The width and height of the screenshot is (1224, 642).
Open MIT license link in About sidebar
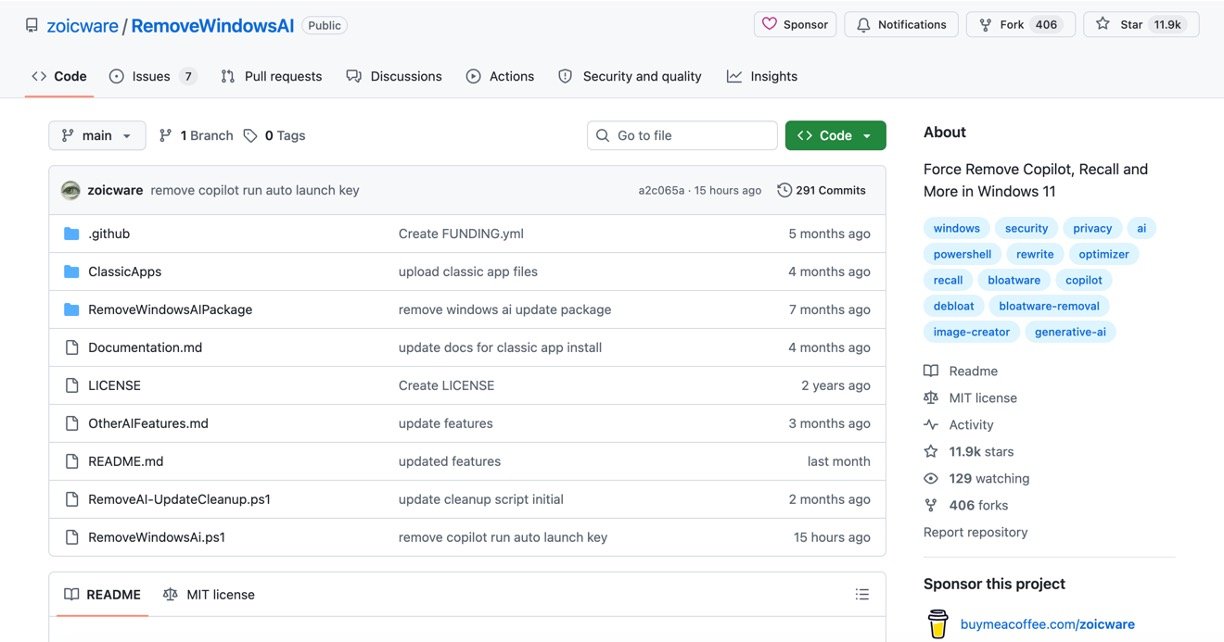click(x=970, y=398)
